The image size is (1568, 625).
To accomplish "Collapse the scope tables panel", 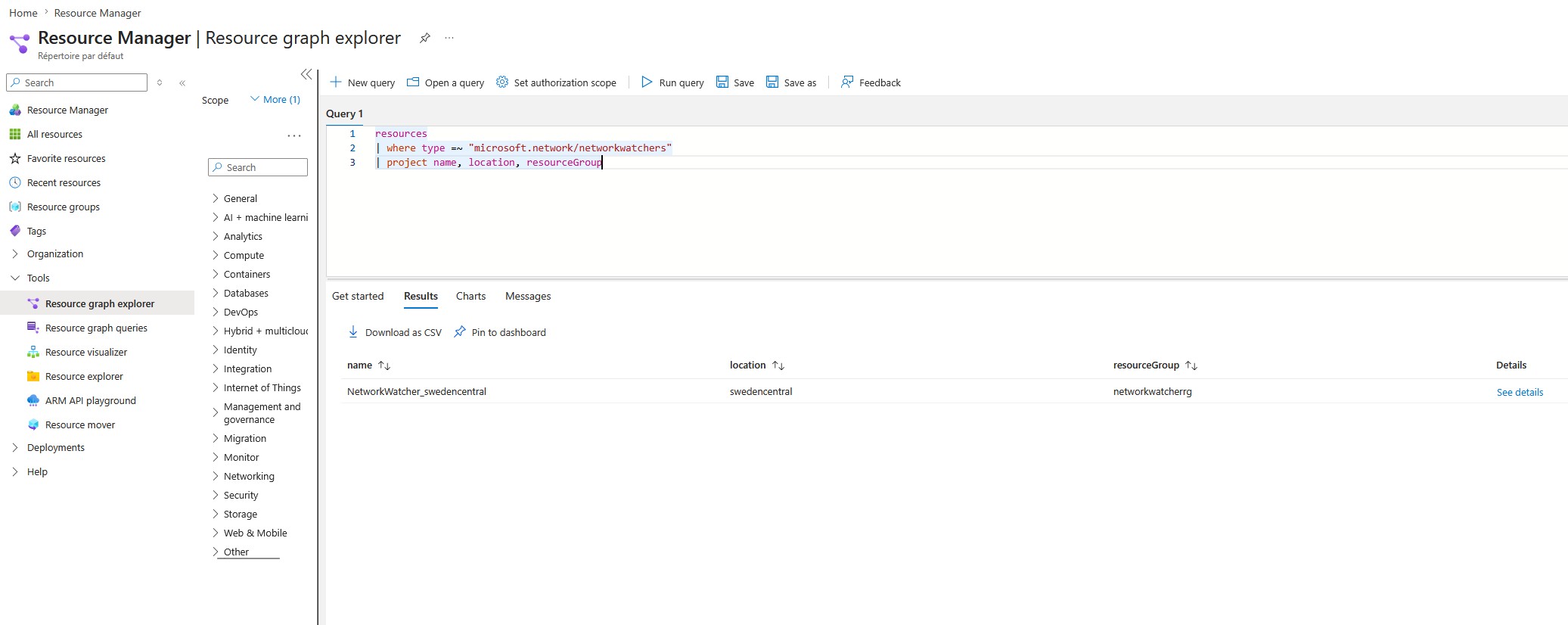I will click(306, 74).
